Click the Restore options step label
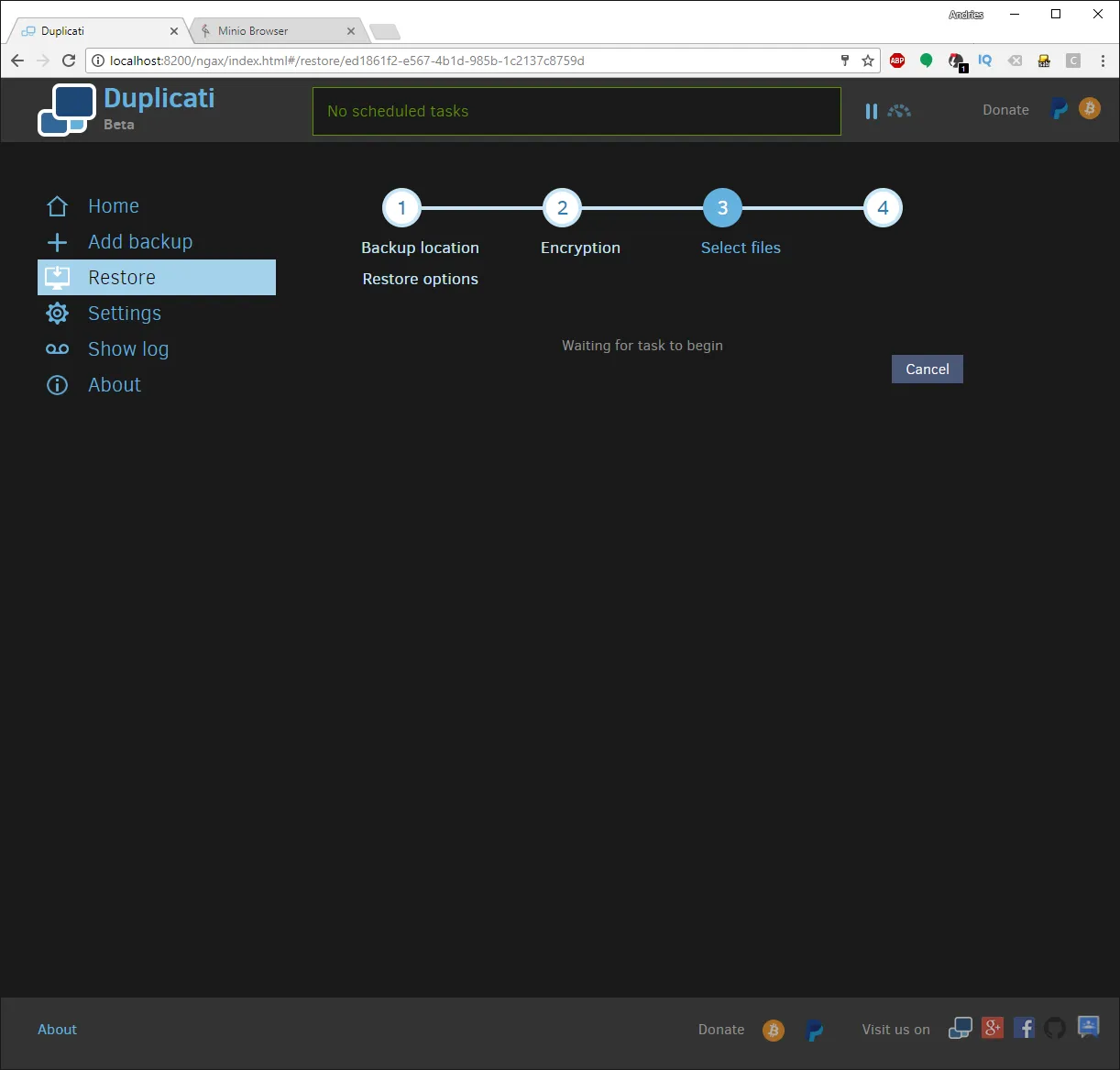 (x=420, y=279)
